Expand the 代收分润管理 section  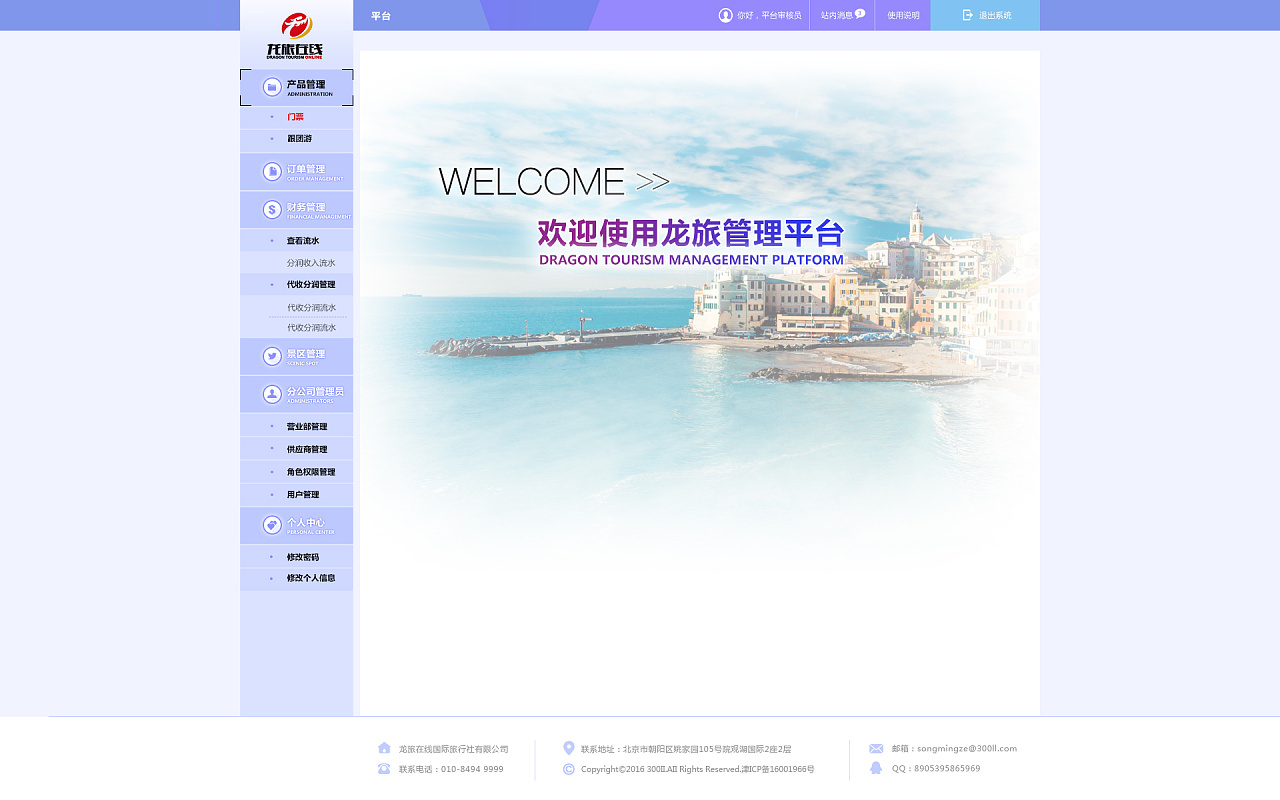(x=310, y=284)
